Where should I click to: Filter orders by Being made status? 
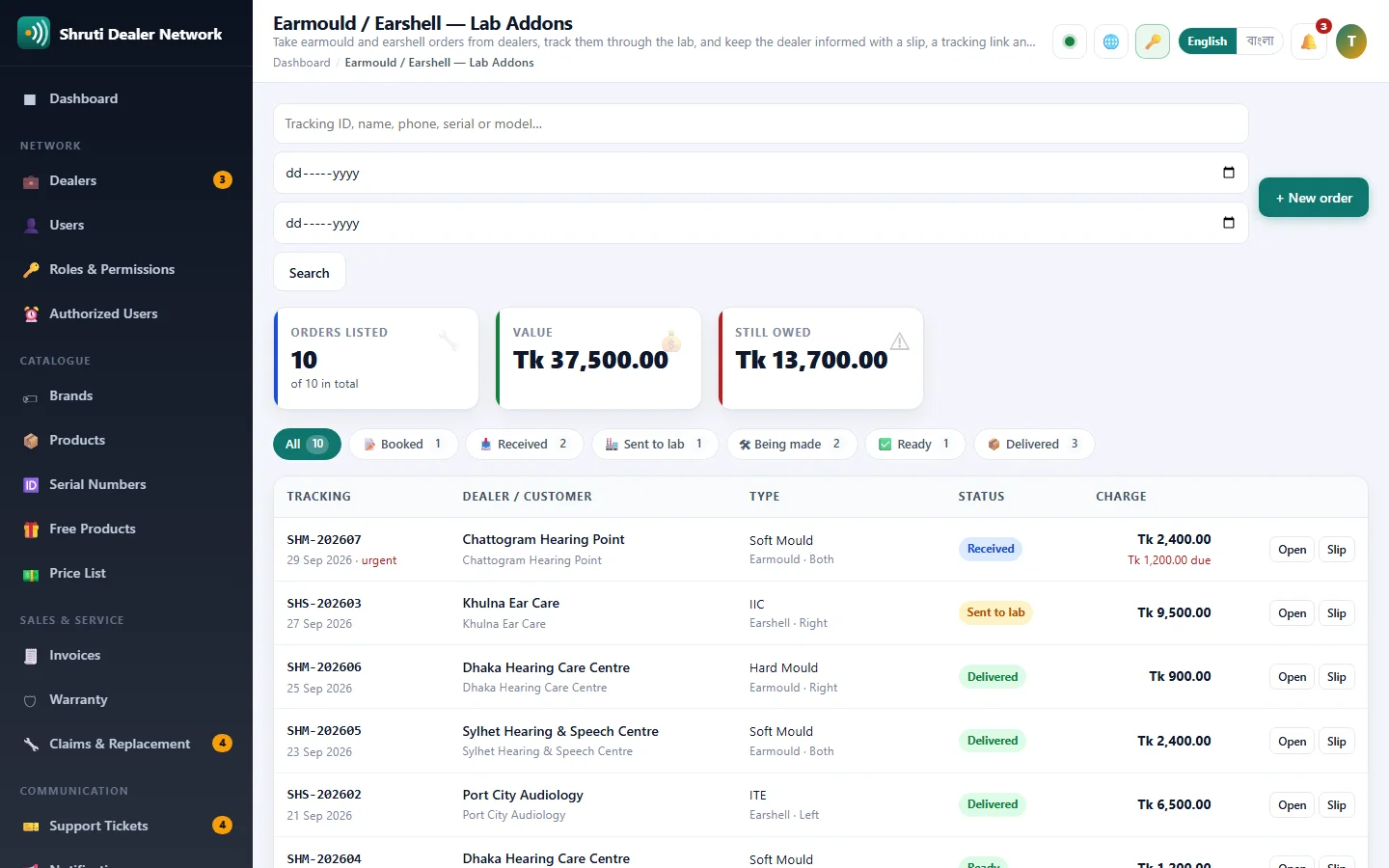[x=791, y=444]
